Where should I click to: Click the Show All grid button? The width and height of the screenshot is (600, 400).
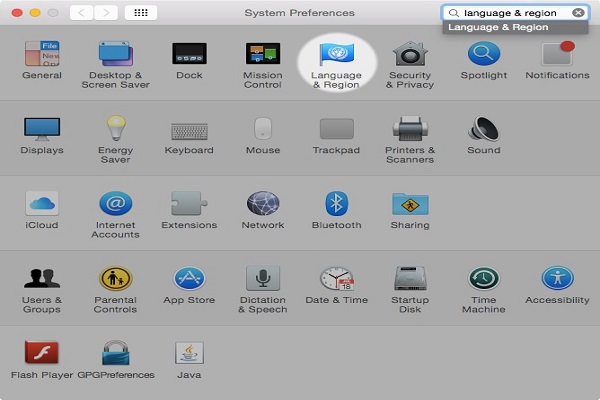pyautogui.click(x=141, y=13)
